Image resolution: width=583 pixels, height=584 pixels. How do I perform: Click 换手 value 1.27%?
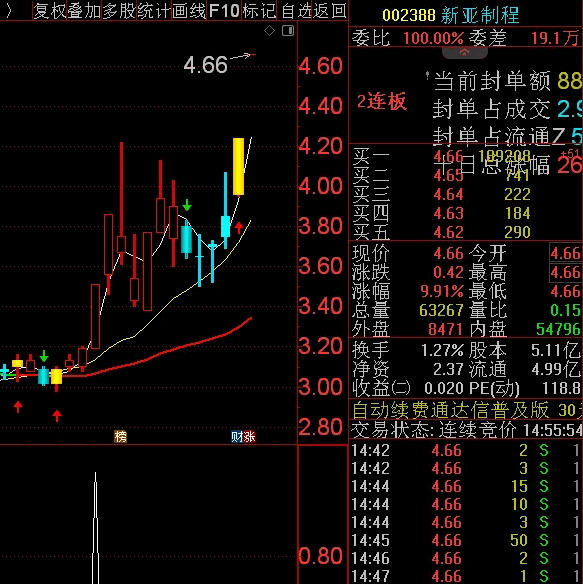point(442,350)
